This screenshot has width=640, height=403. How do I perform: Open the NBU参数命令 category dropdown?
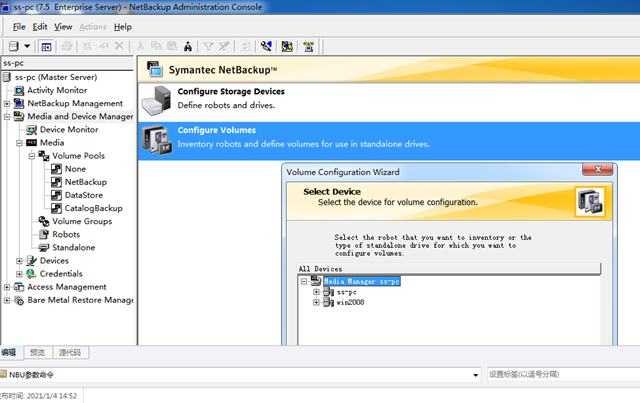[476, 375]
